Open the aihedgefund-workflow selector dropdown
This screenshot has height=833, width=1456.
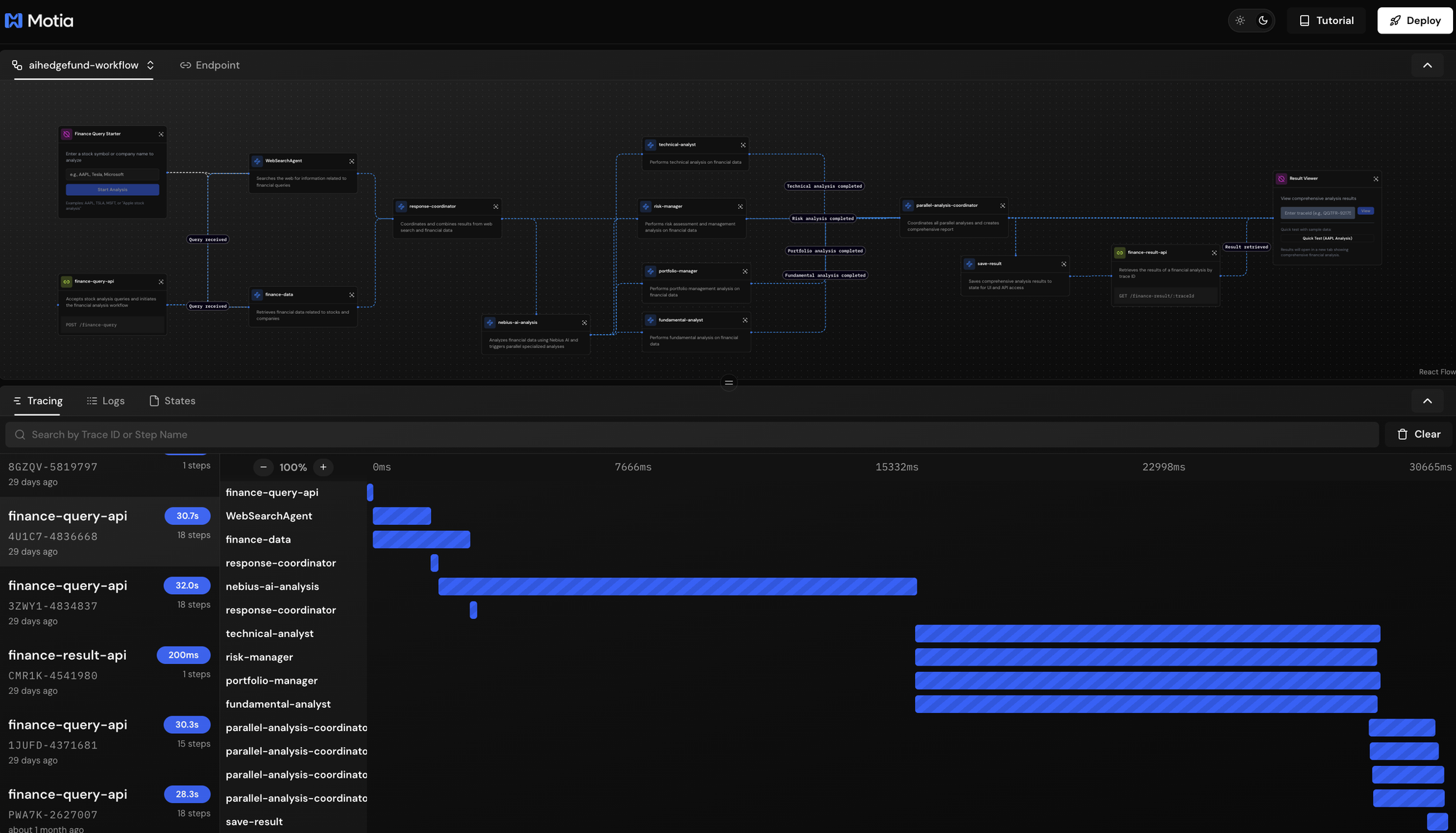pyautogui.click(x=84, y=66)
